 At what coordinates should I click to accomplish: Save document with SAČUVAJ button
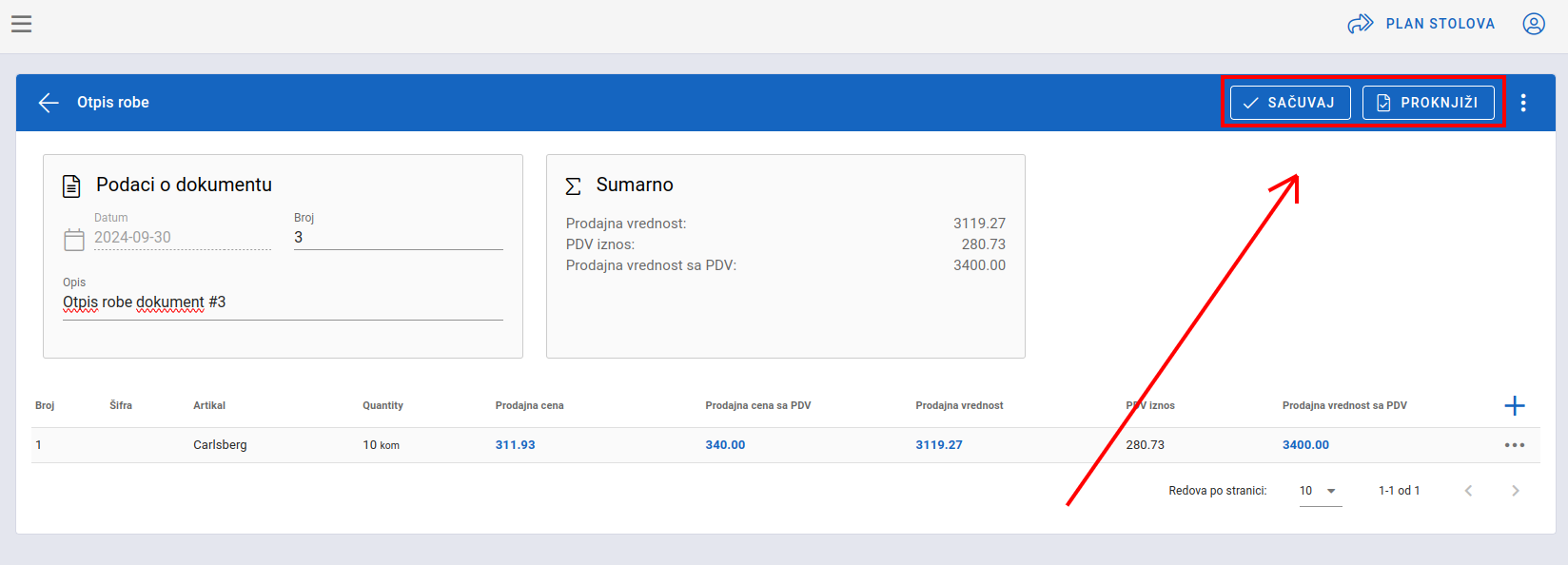1290,103
